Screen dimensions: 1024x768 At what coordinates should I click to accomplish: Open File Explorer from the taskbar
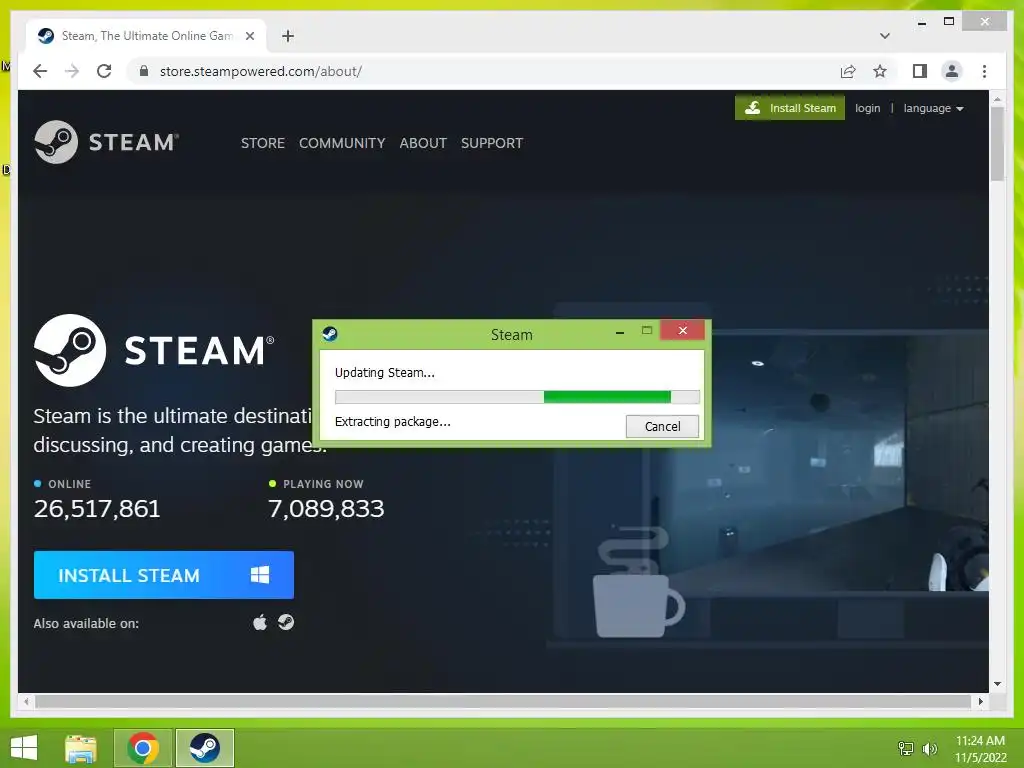(81, 748)
